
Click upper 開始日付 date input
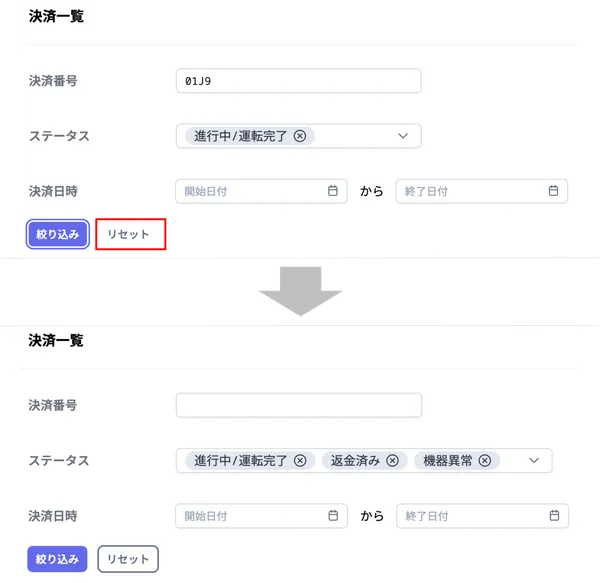tap(261, 191)
